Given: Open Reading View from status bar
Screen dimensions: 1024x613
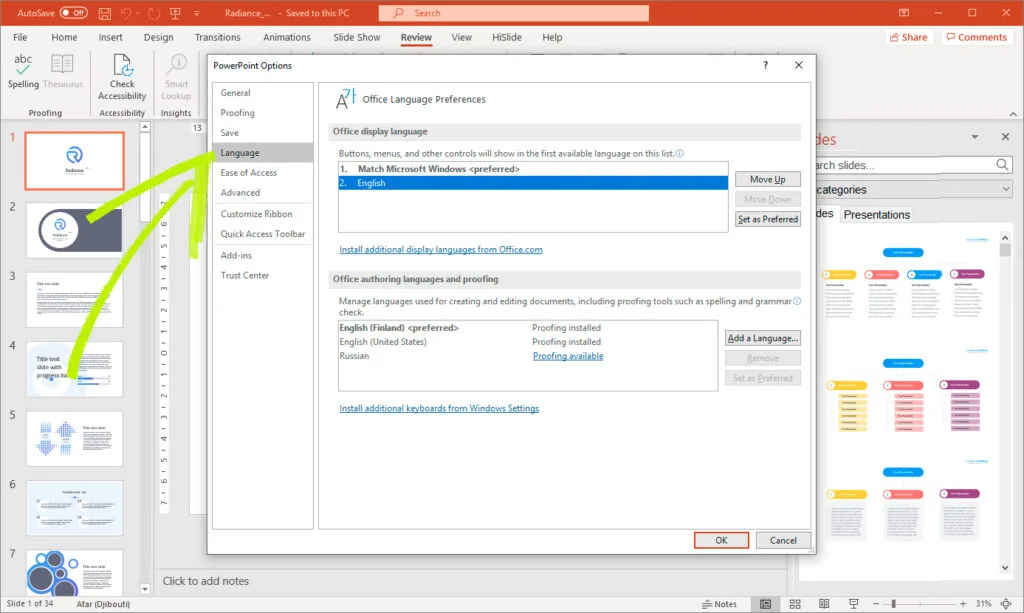Looking at the screenshot, I should coord(824,605).
